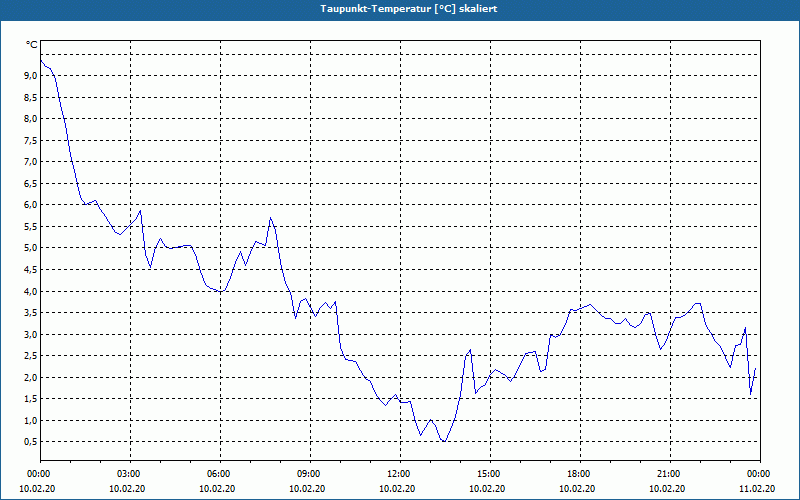Select the 10.02.20 date under 21:00
Screen dimensions: 800x500
667,489
